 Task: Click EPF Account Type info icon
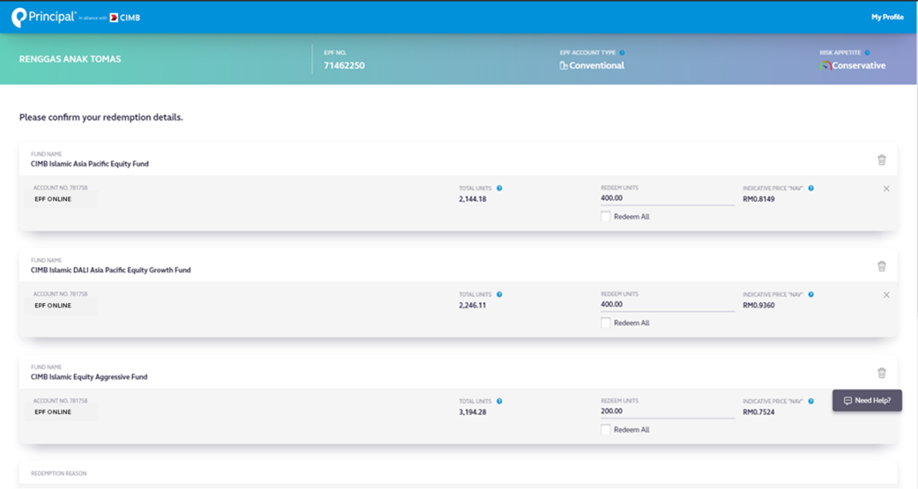[x=622, y=53]
